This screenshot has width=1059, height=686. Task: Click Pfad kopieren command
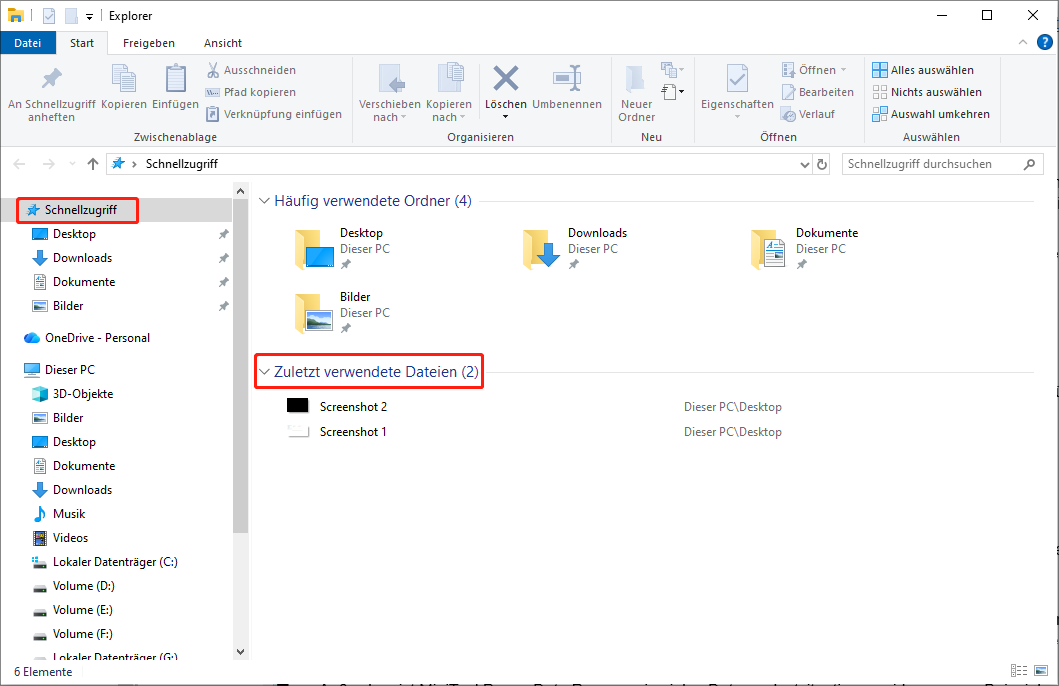point(251,93)
